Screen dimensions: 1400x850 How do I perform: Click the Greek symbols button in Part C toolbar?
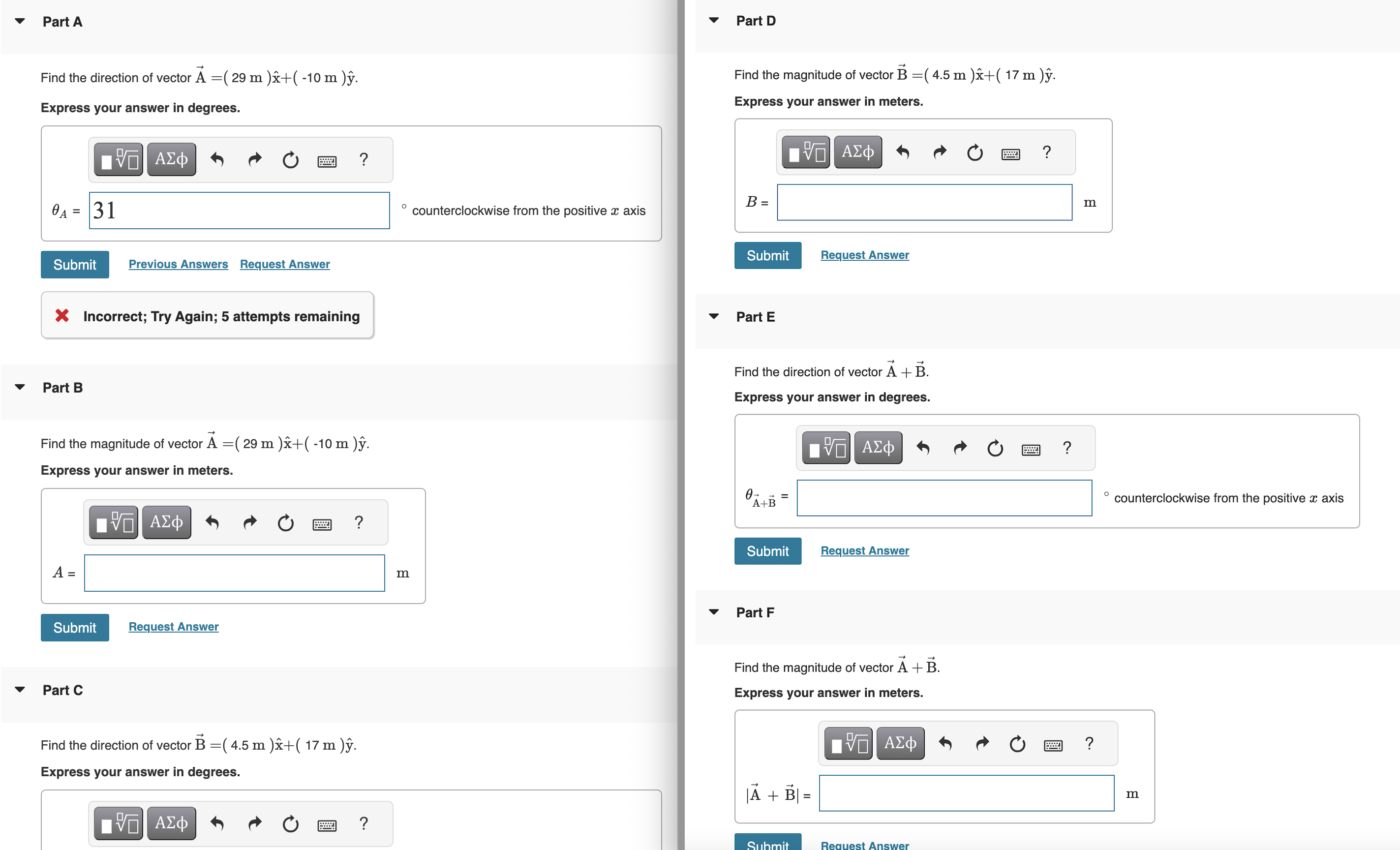(172, 823)
